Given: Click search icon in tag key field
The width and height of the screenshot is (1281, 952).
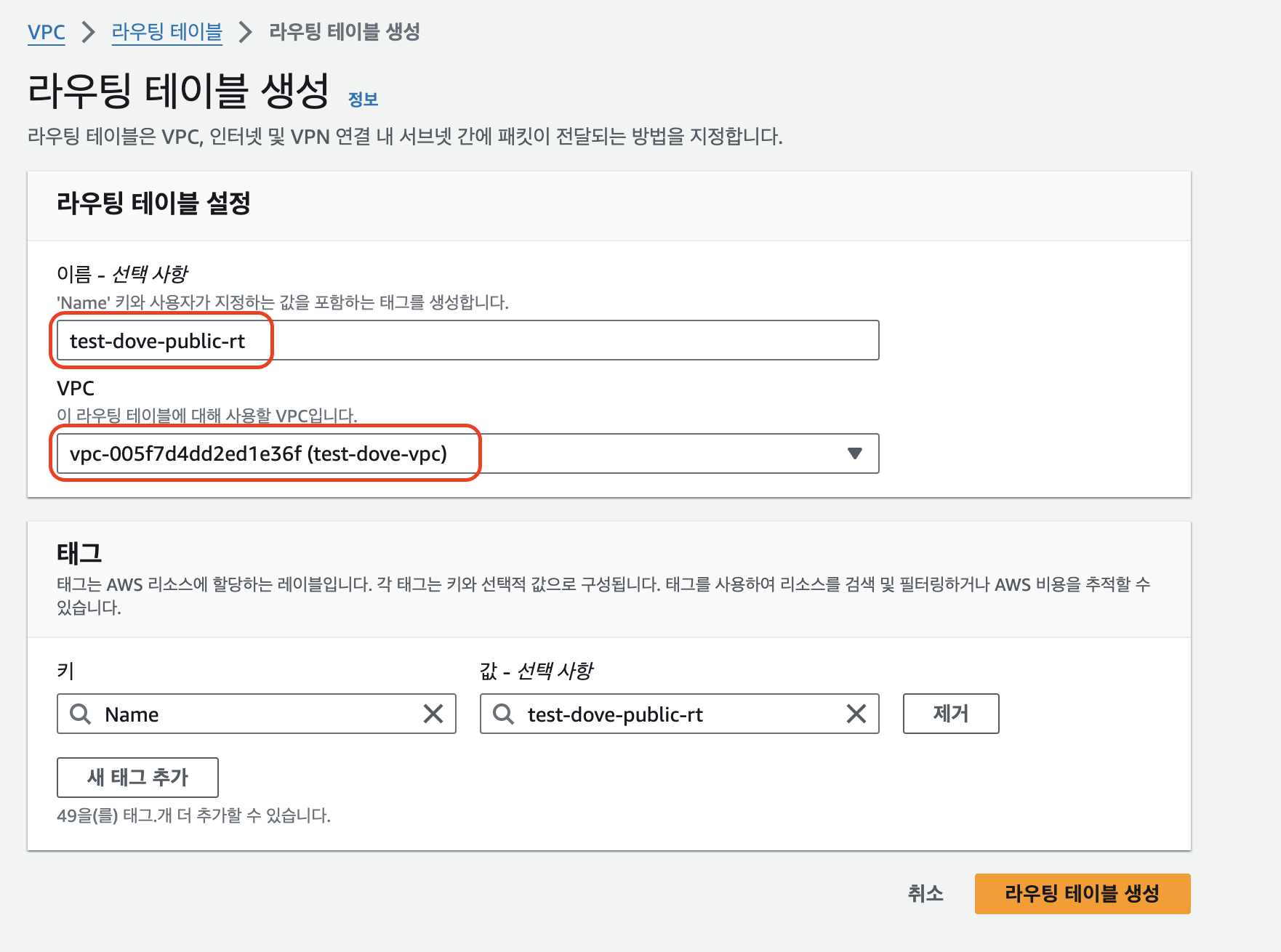Looking at the screenshot, I should pos(80,714).
